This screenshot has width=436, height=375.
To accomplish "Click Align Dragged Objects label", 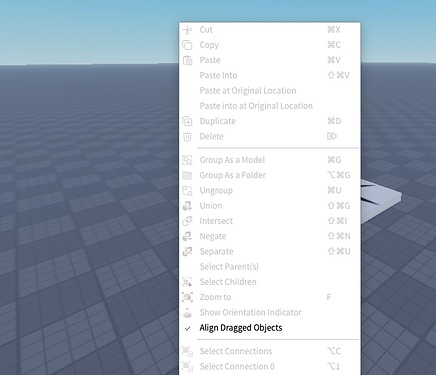I will point(241,328).
